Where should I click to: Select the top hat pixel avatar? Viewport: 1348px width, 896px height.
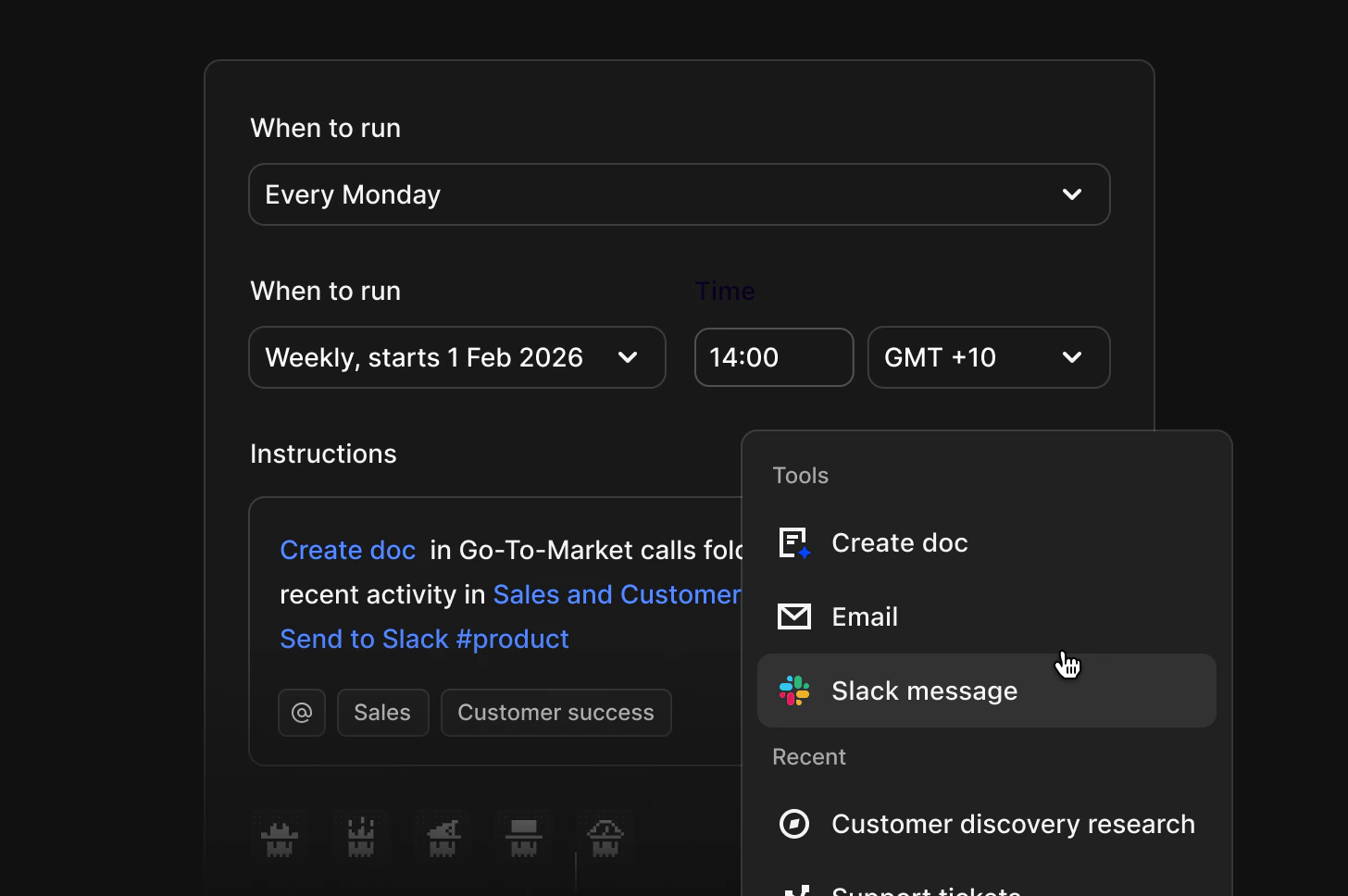coord(524,838)
